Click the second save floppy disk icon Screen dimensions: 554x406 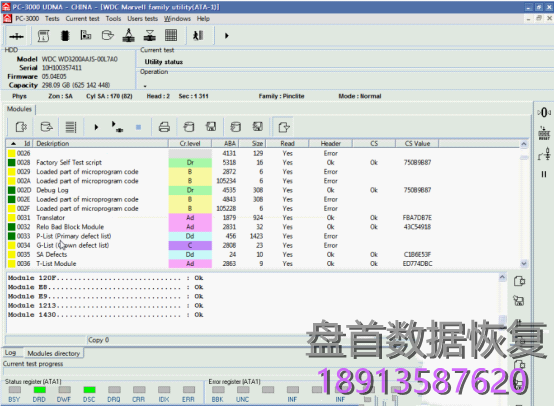click(x=258, y=127)
